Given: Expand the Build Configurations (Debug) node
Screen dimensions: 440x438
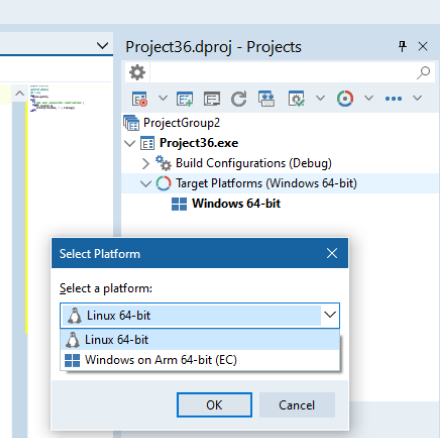Looking at the screenshot, I should point(145,163).
